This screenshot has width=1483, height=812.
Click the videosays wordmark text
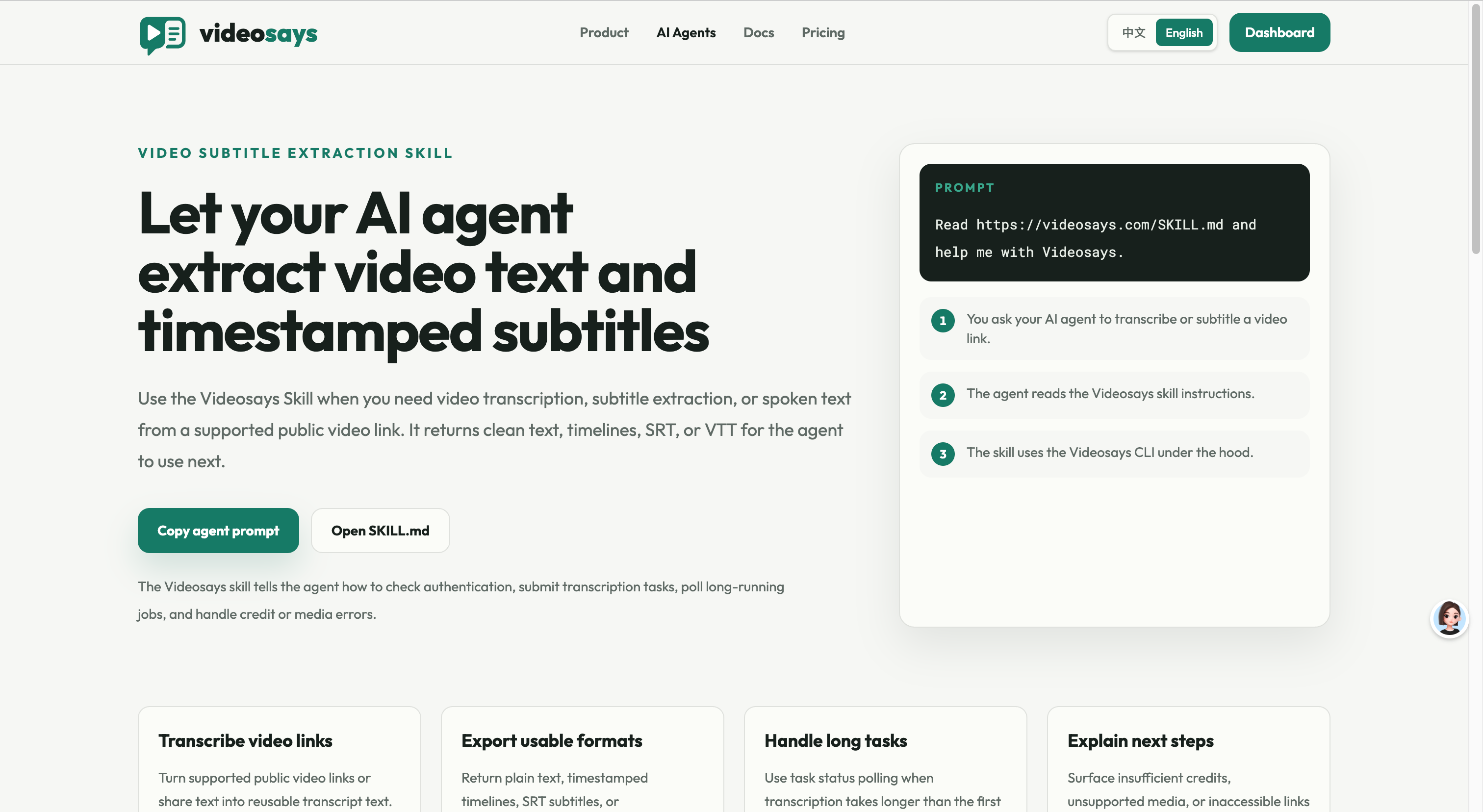click(x=258, y=34)
